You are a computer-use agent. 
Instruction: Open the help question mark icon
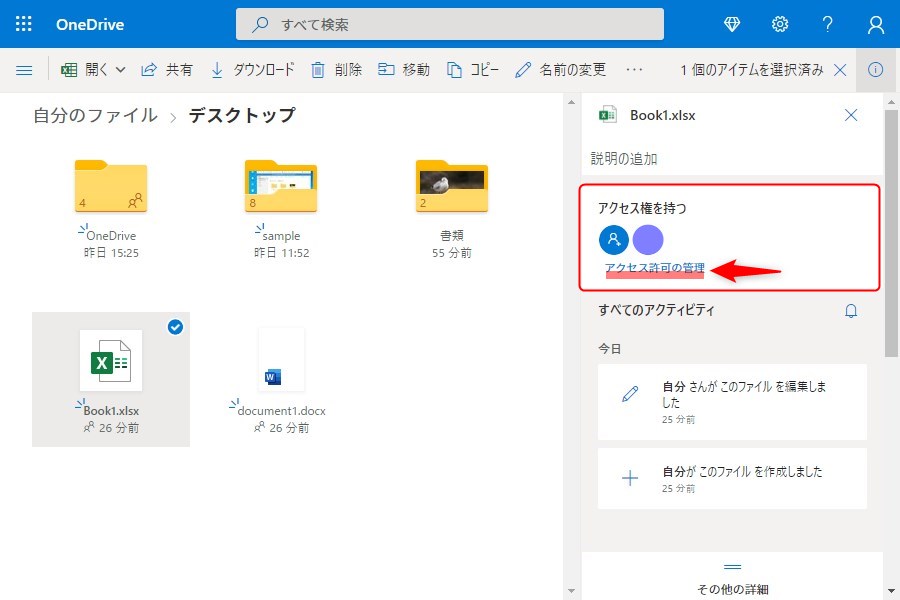point(828,24)
